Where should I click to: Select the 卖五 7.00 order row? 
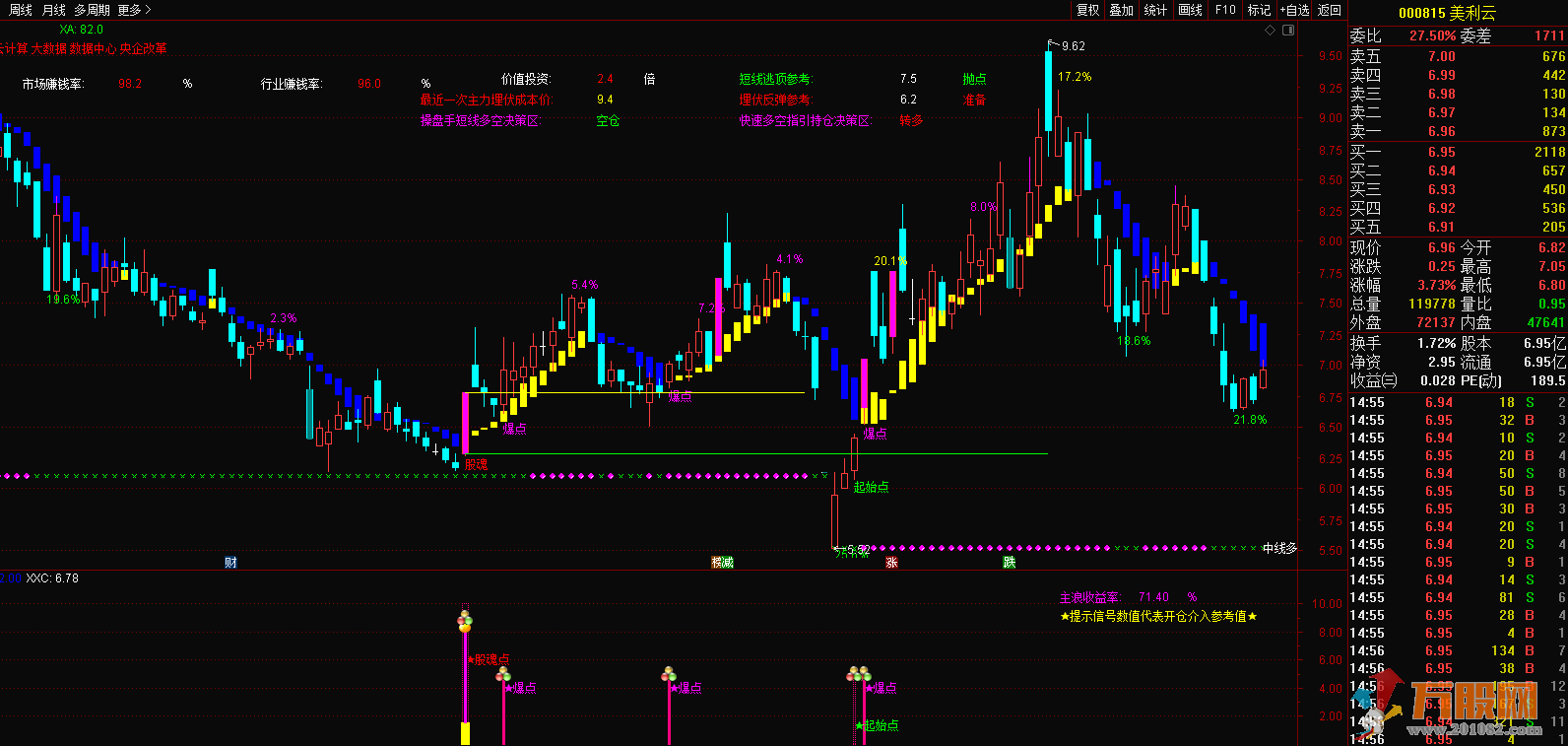1458,56
